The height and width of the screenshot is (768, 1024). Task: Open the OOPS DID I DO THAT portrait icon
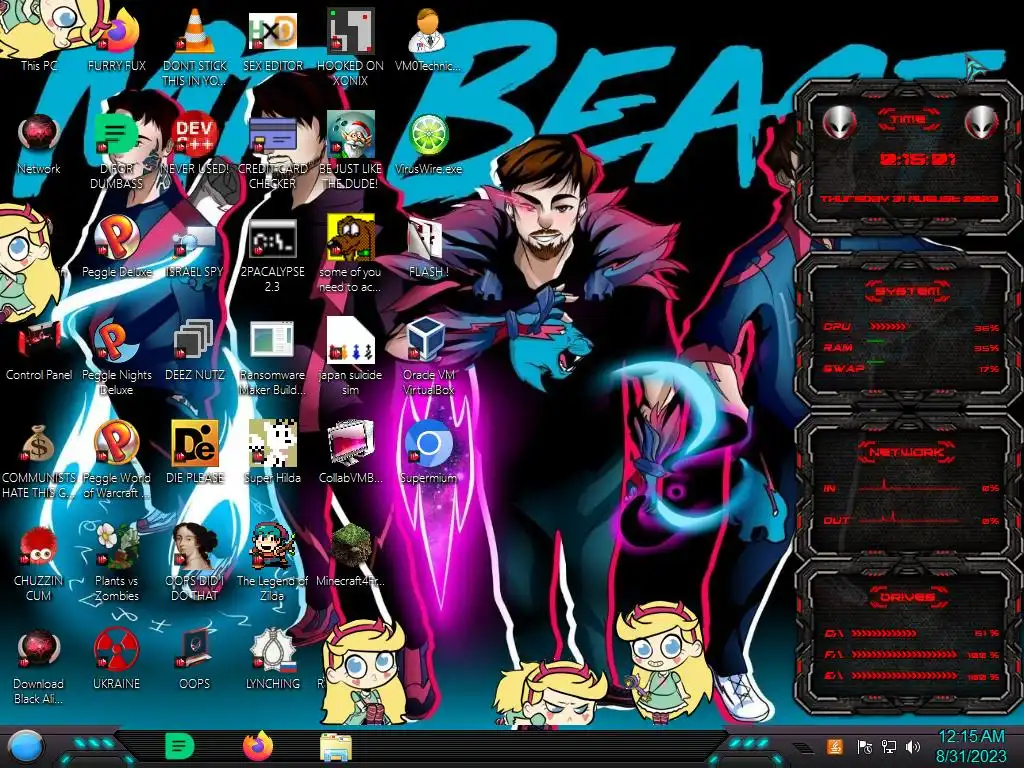coord(195,563)
